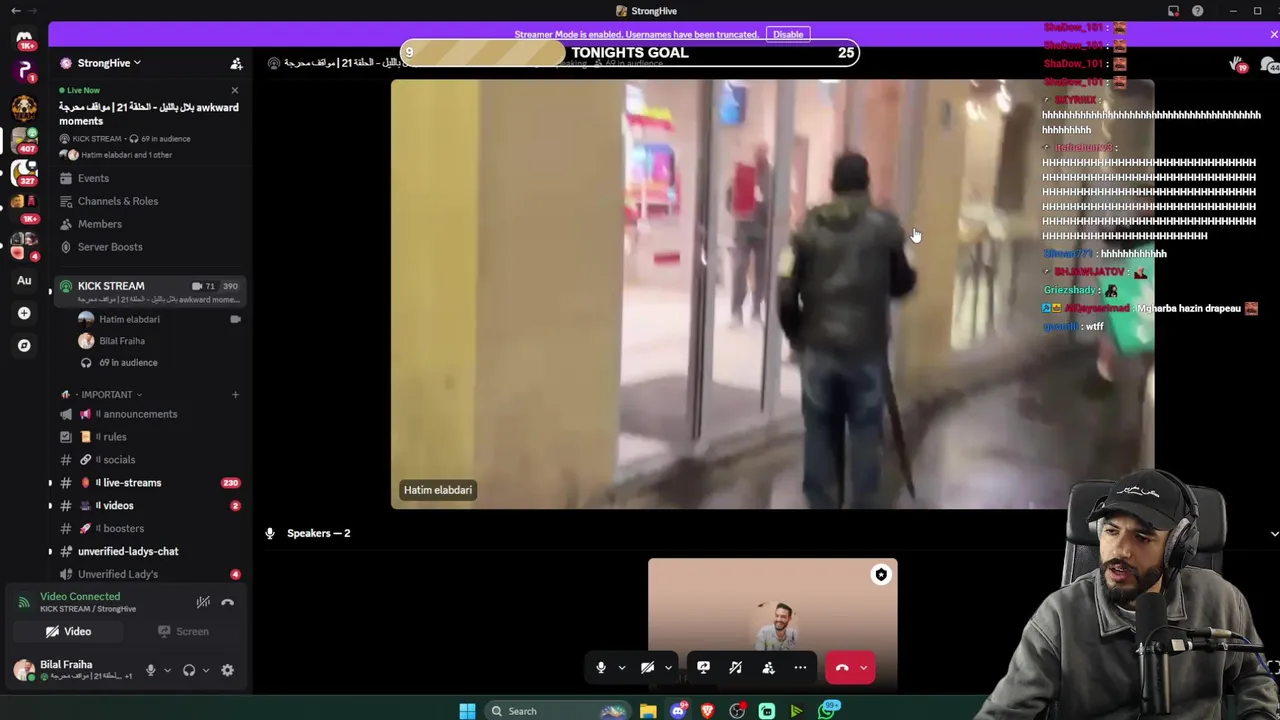Open Server Boosts

pyautogui.click(x=148, y=247)
